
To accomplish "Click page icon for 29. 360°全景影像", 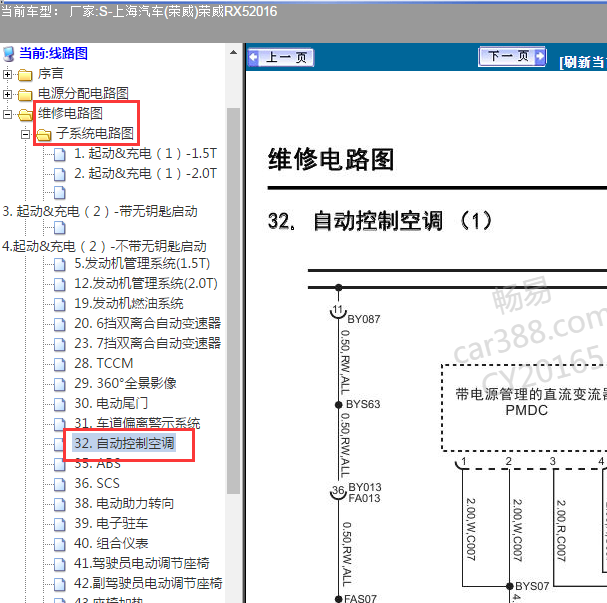I will click(60, 384).
